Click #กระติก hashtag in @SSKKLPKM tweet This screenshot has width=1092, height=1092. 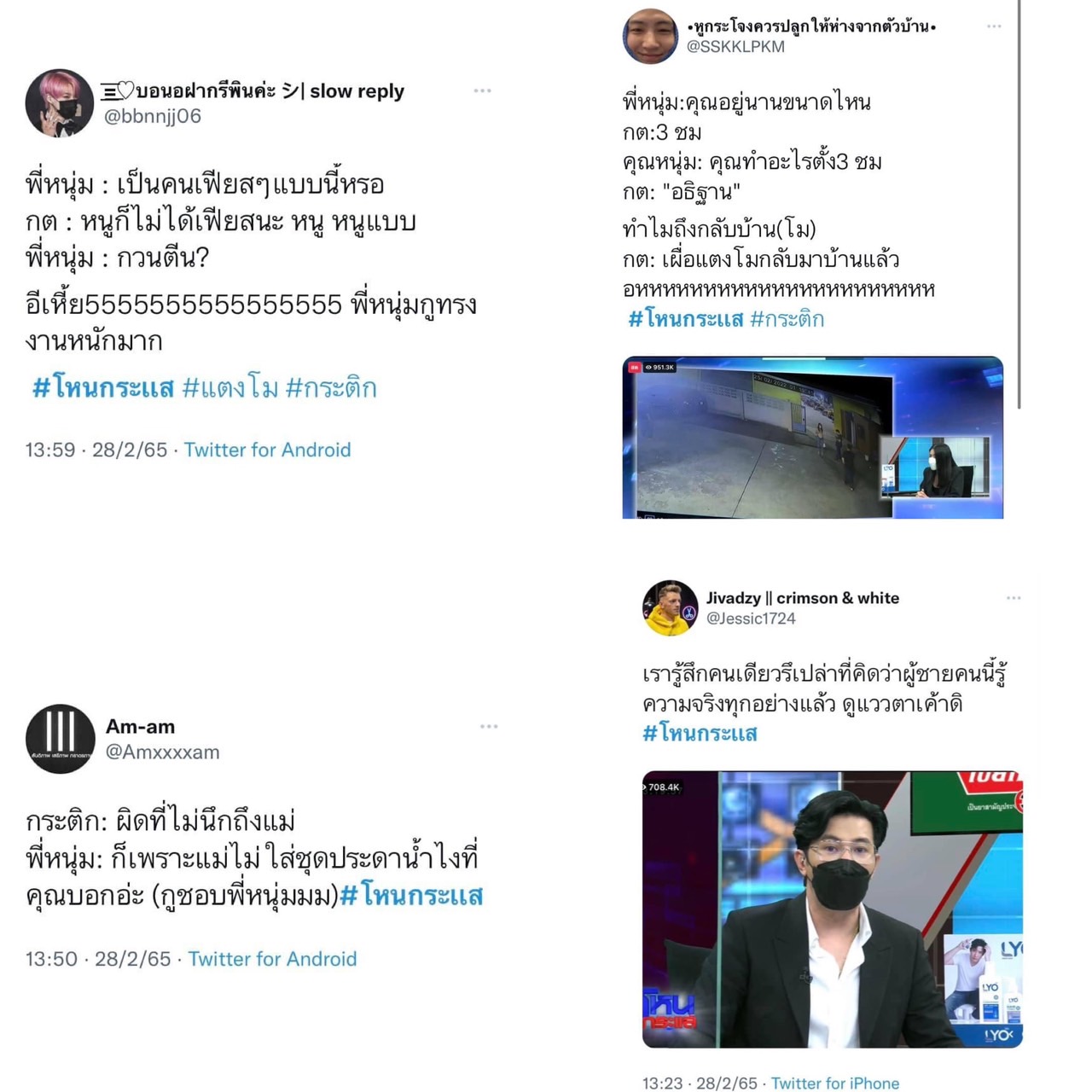coord(787,319)
